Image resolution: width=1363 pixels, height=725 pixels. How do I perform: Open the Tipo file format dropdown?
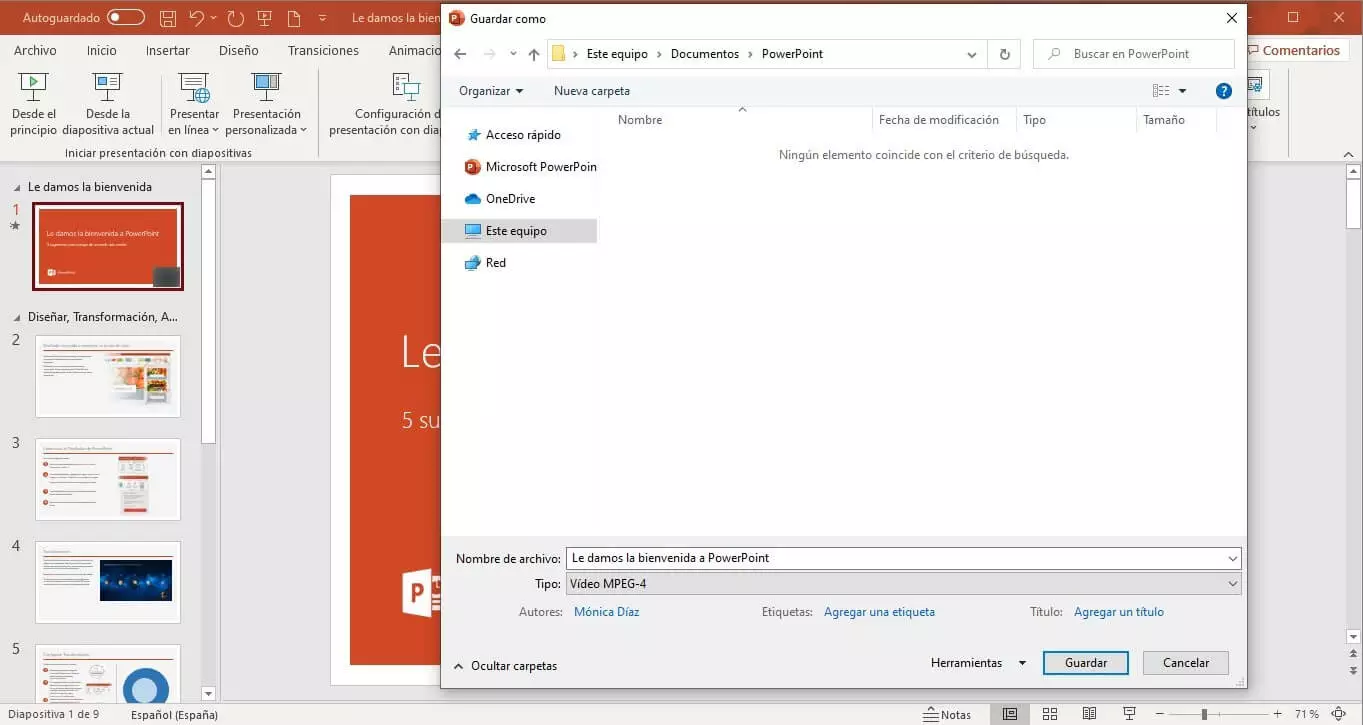pyautogui.click(x=903, y=584)
